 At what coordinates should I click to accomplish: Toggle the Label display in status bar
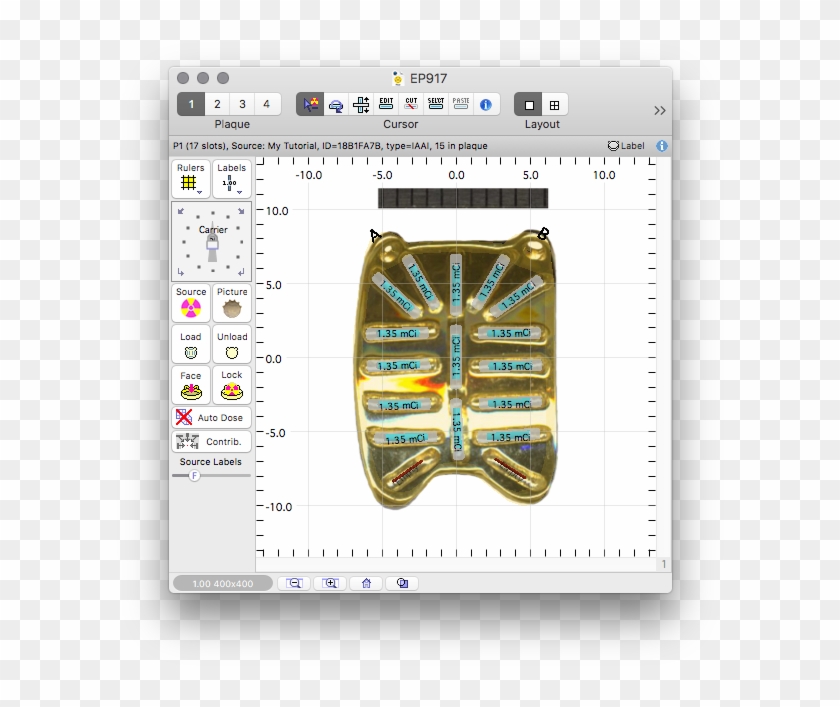point(622,145)
